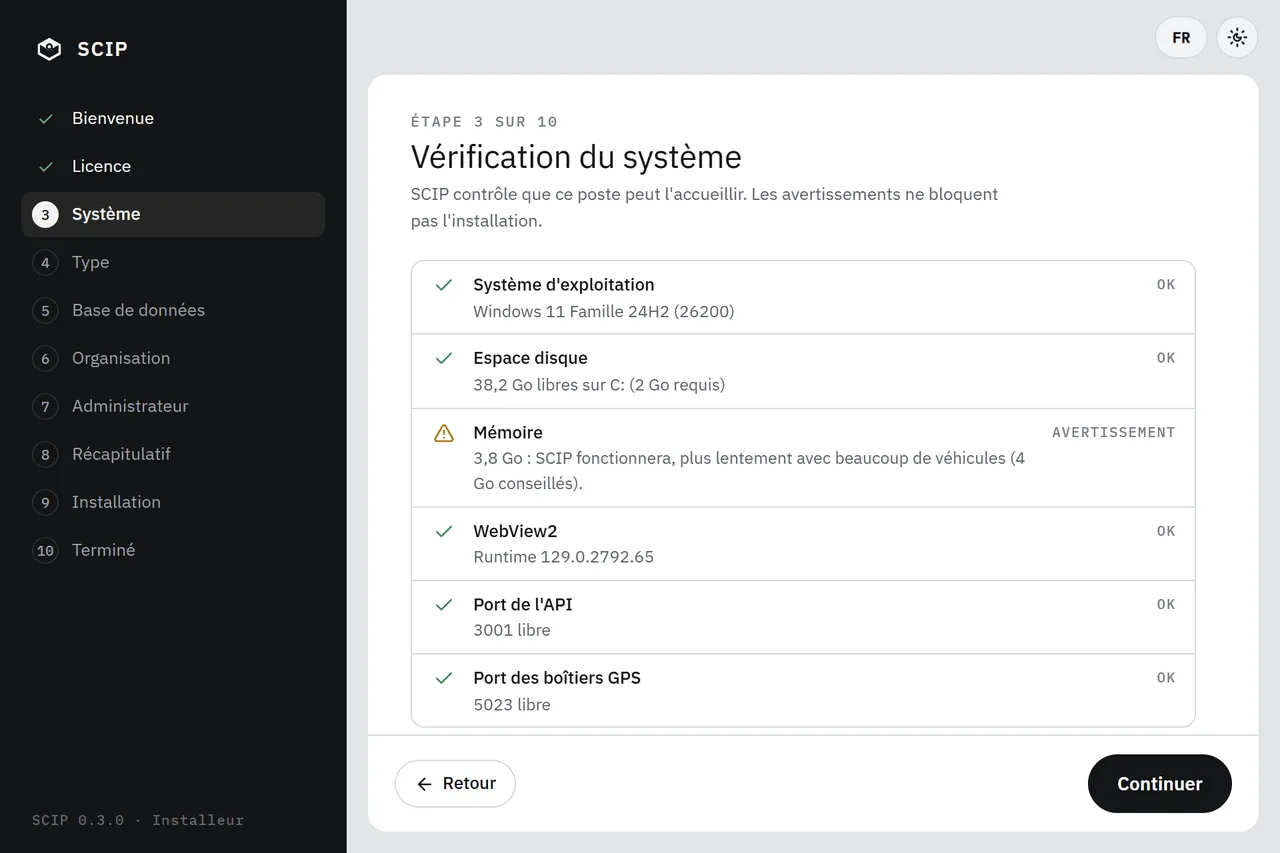
Task: Click the SCIP 0.3.0 Installeur footer text
Action: [x=138, y=820]
